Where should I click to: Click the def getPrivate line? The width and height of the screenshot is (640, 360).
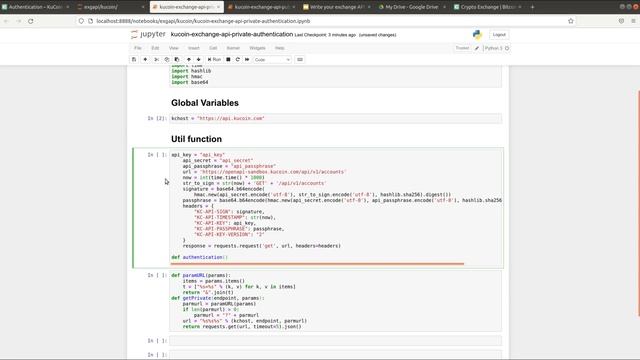218,298
